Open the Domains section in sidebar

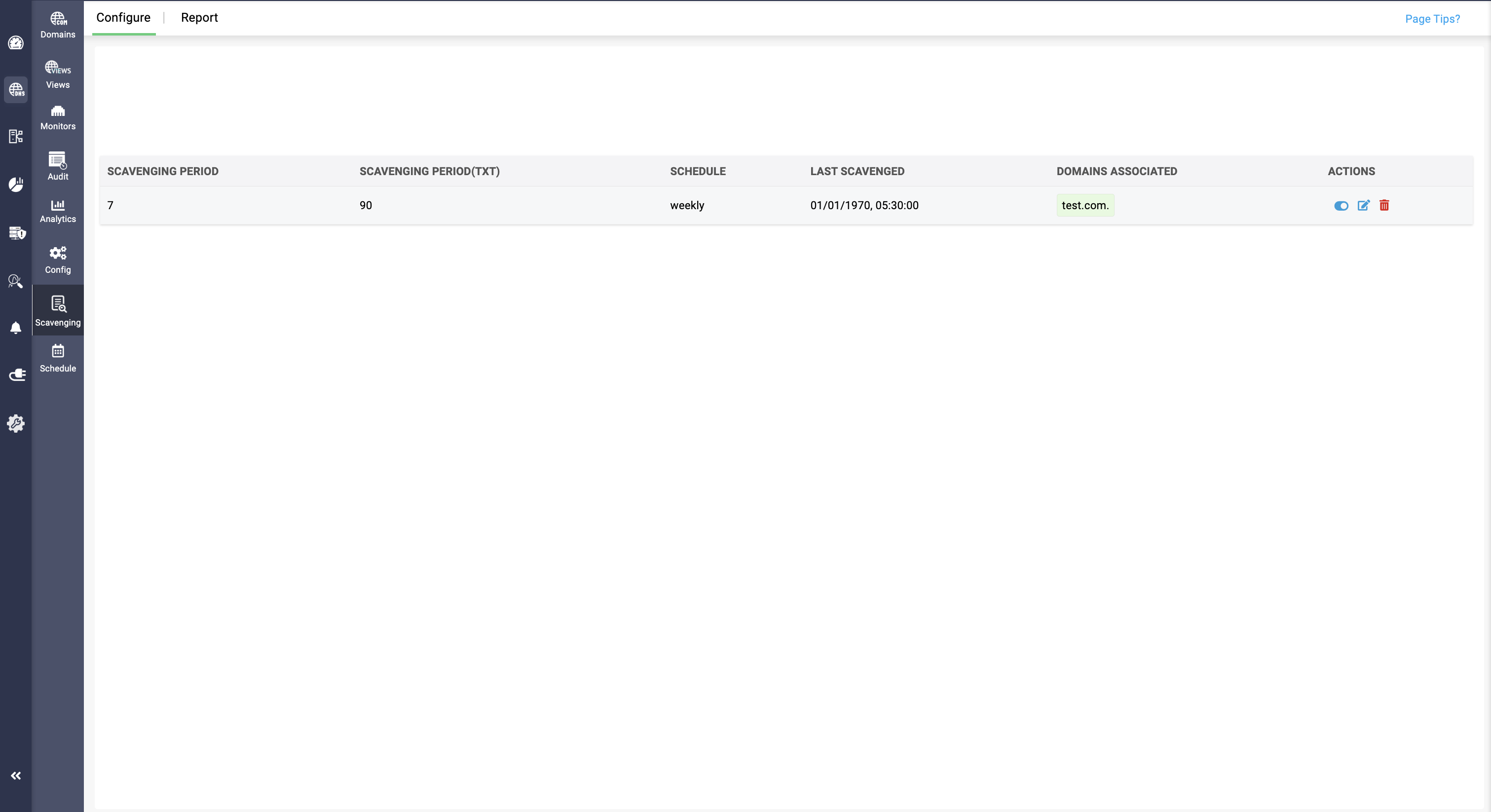pos(58,26)
